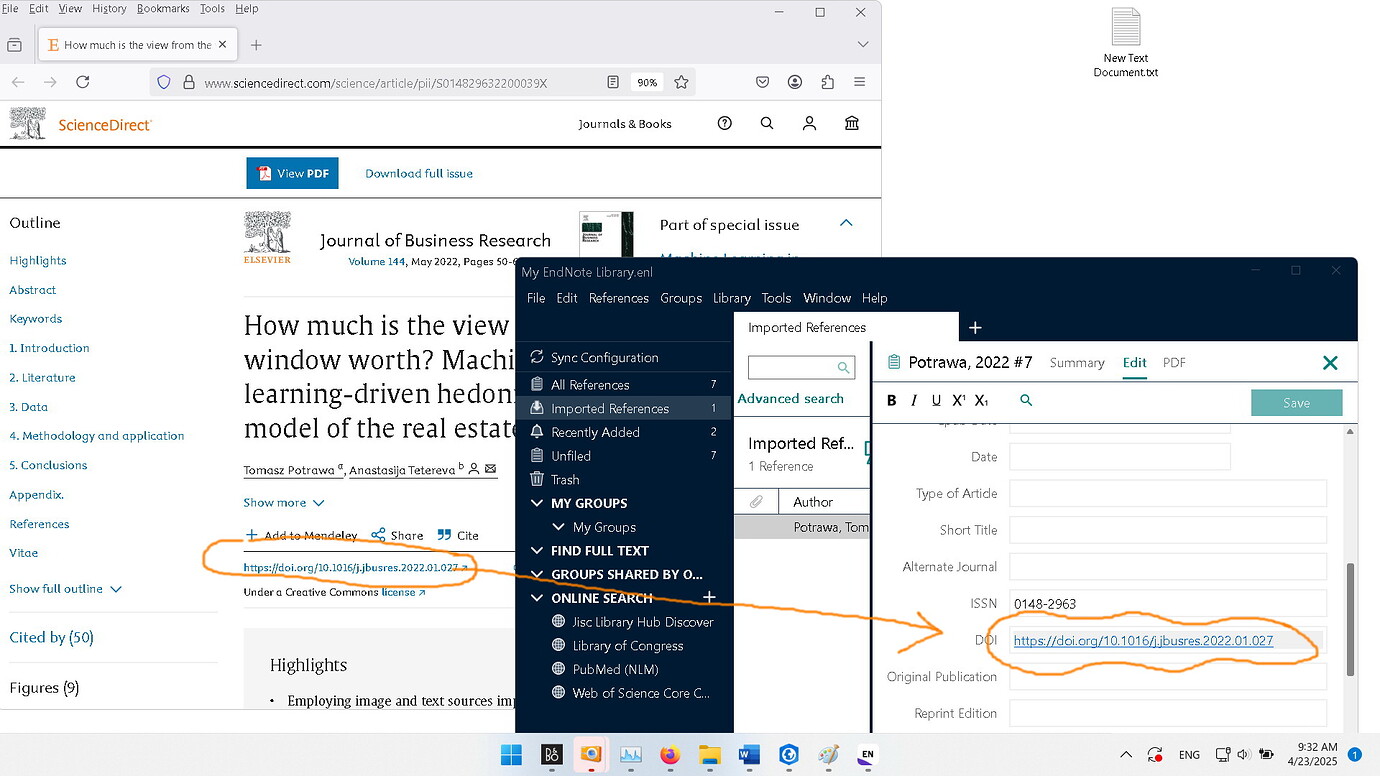1380x776 pixels.
Task: Collapse the Part of special issue section
Action: tap(846, 223)
